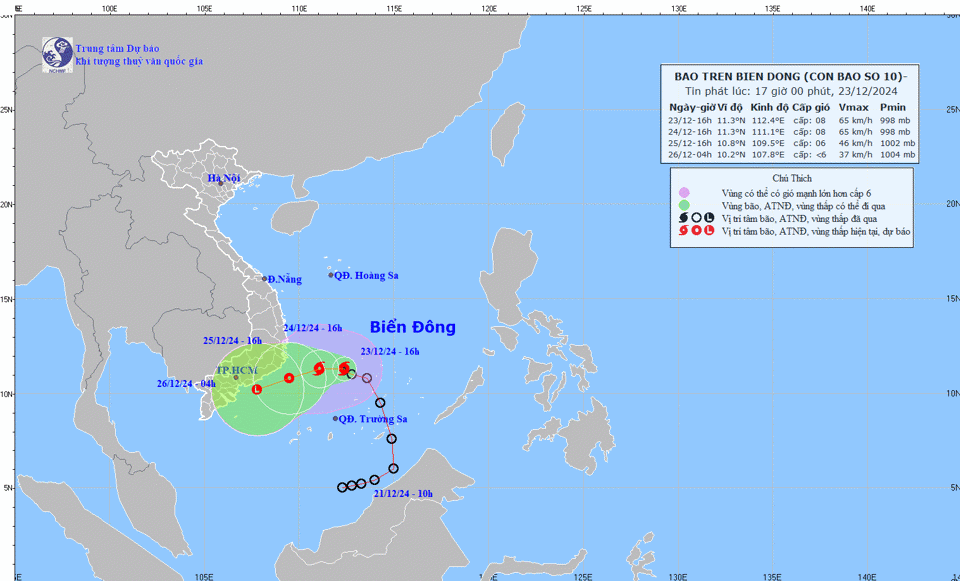The height and width of the screenshot is (581, 960).
Task: Click the '26/12-04h' table cell
Action: (691, 155)
